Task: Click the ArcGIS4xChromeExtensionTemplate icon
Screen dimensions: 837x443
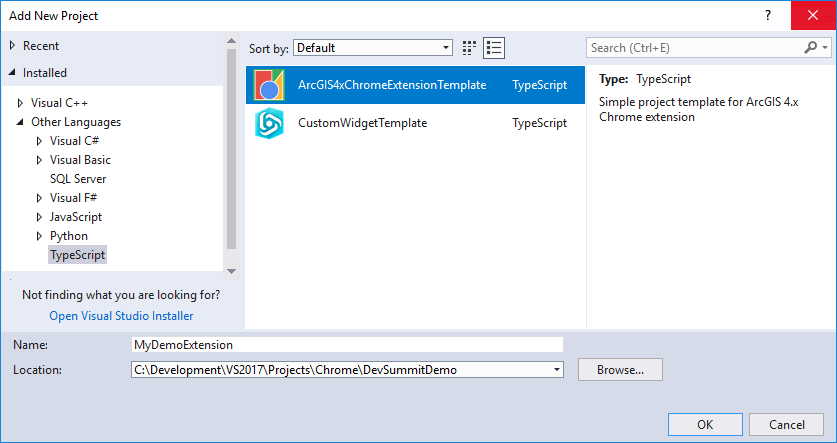Action: coord(270,85)
